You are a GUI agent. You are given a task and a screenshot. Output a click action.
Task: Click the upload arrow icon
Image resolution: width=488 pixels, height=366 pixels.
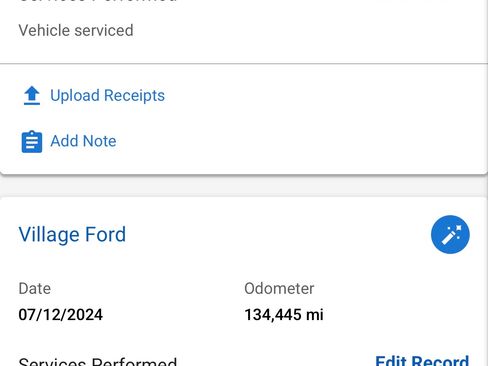(x=32, y=96)
